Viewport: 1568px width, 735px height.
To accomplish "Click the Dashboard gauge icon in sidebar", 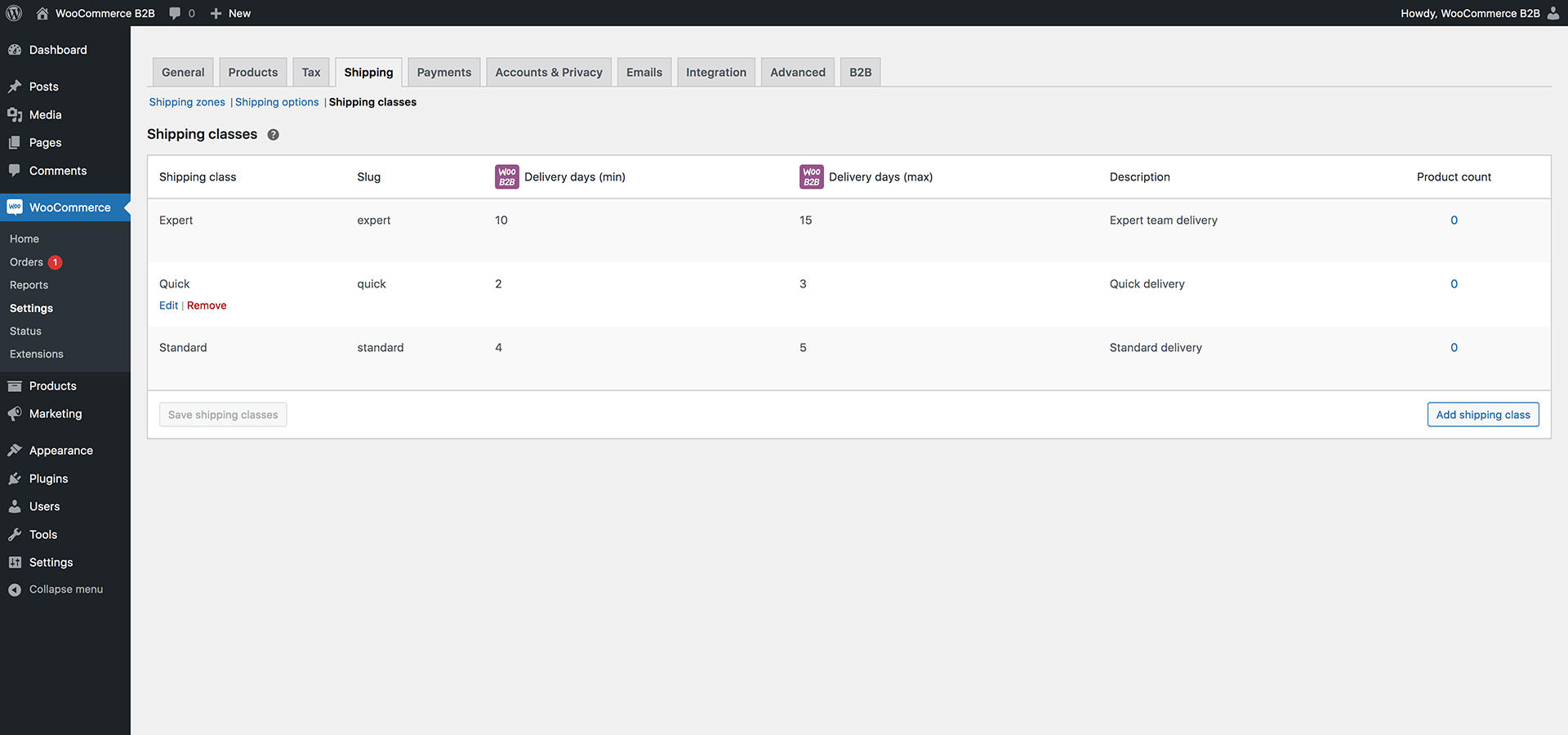I will coord(15,50).
